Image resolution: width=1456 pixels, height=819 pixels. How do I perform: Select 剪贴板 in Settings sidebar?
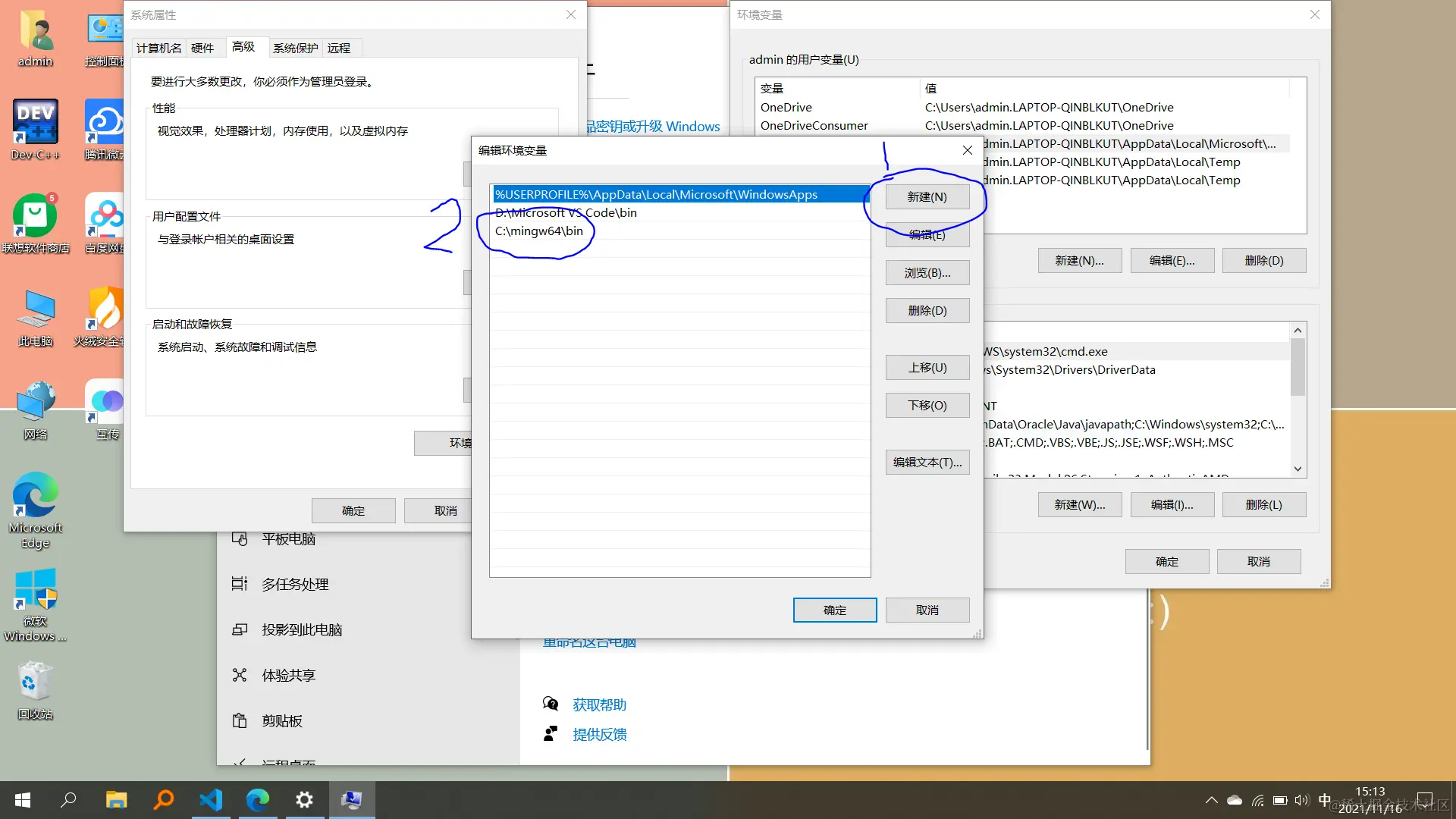[281, 721]
